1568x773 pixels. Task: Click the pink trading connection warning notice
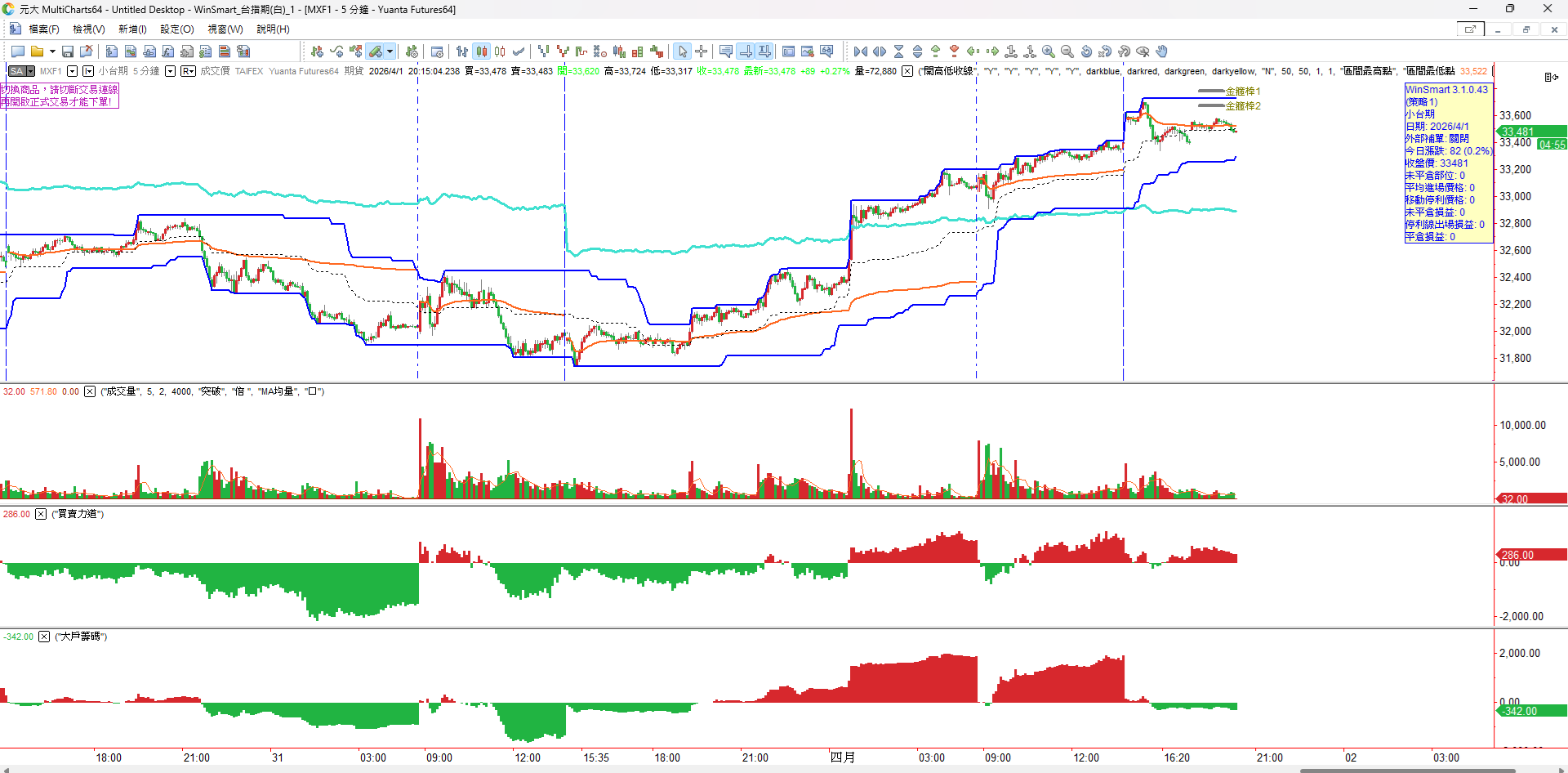pyautogui.click(x=60, y=96)
